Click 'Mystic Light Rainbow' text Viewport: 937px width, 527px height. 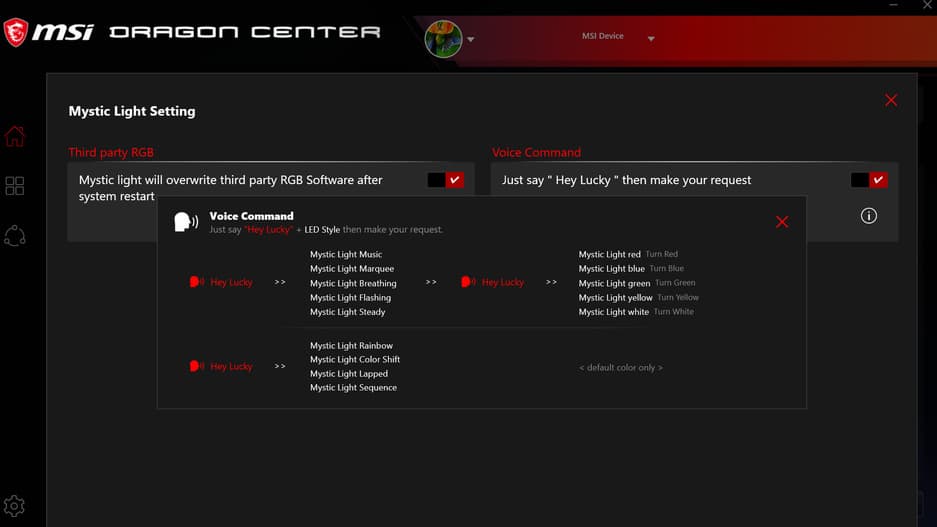(x=351, y=345)
